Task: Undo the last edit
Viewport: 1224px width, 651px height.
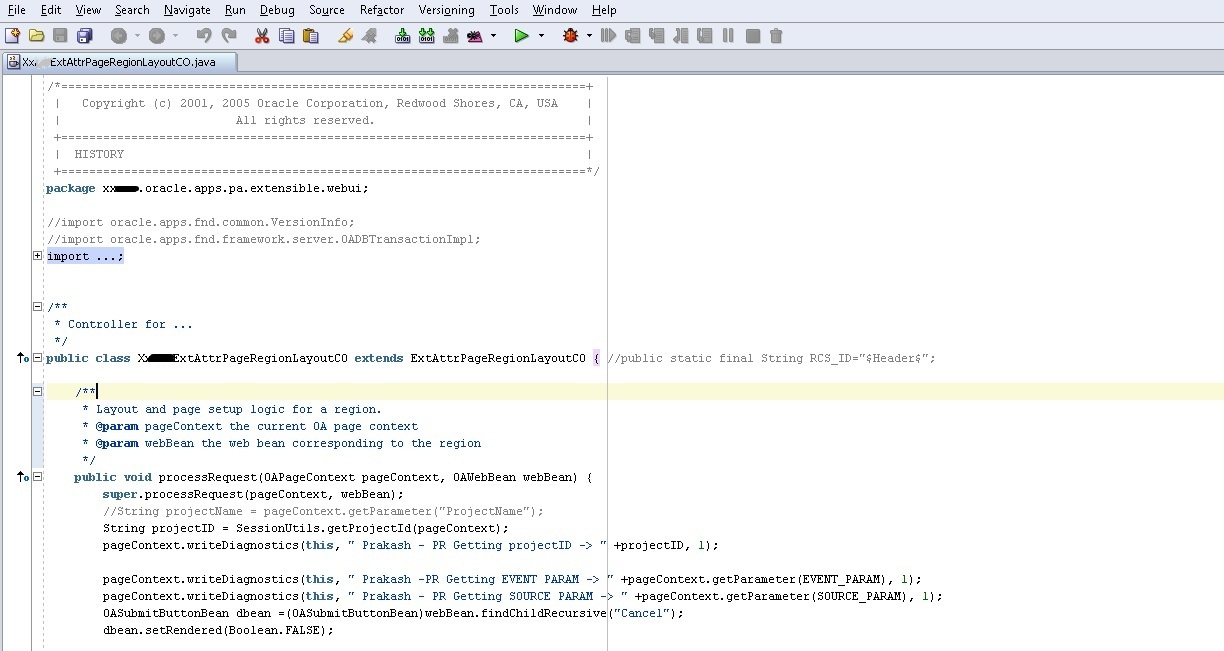Action: [x=204, y=36]
